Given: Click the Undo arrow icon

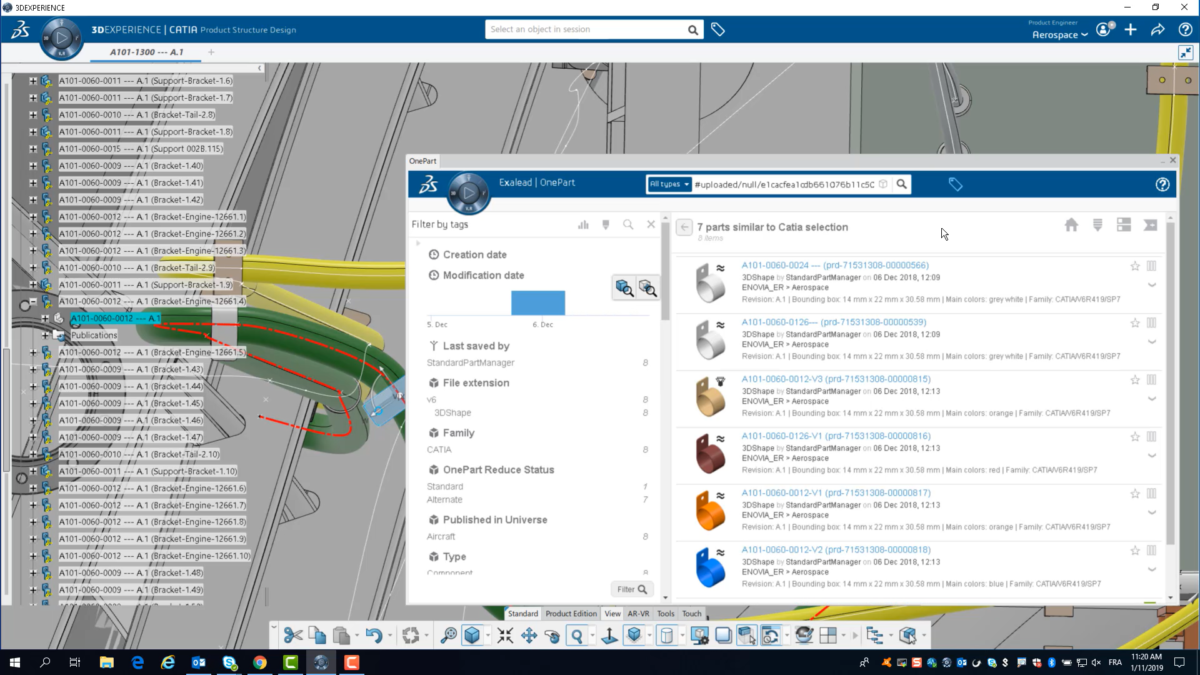Looking at the screenshot, I should [x=373, y=635].
